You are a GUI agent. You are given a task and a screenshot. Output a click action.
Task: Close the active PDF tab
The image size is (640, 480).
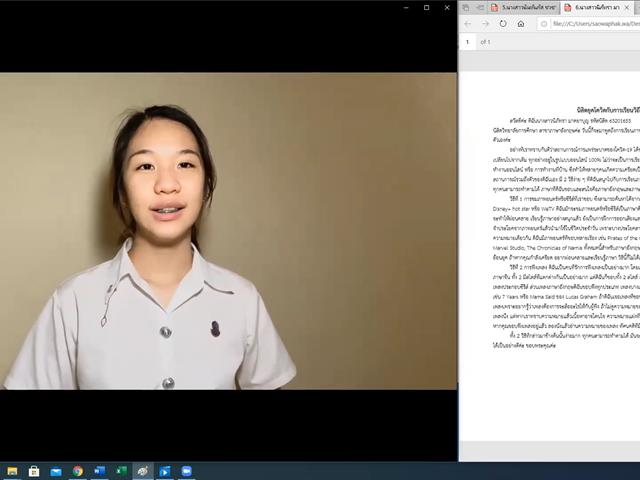tap(627, 8)
